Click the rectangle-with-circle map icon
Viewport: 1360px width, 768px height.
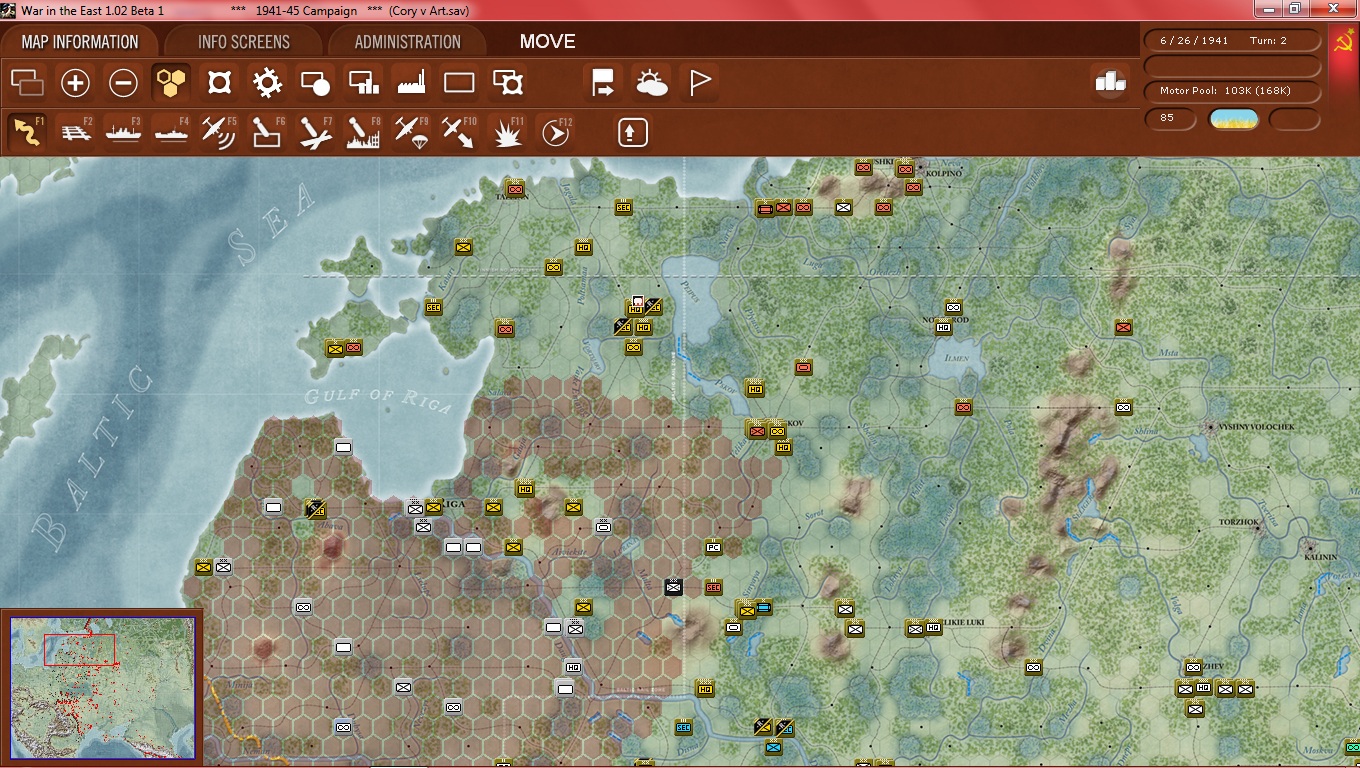[315, 82]
